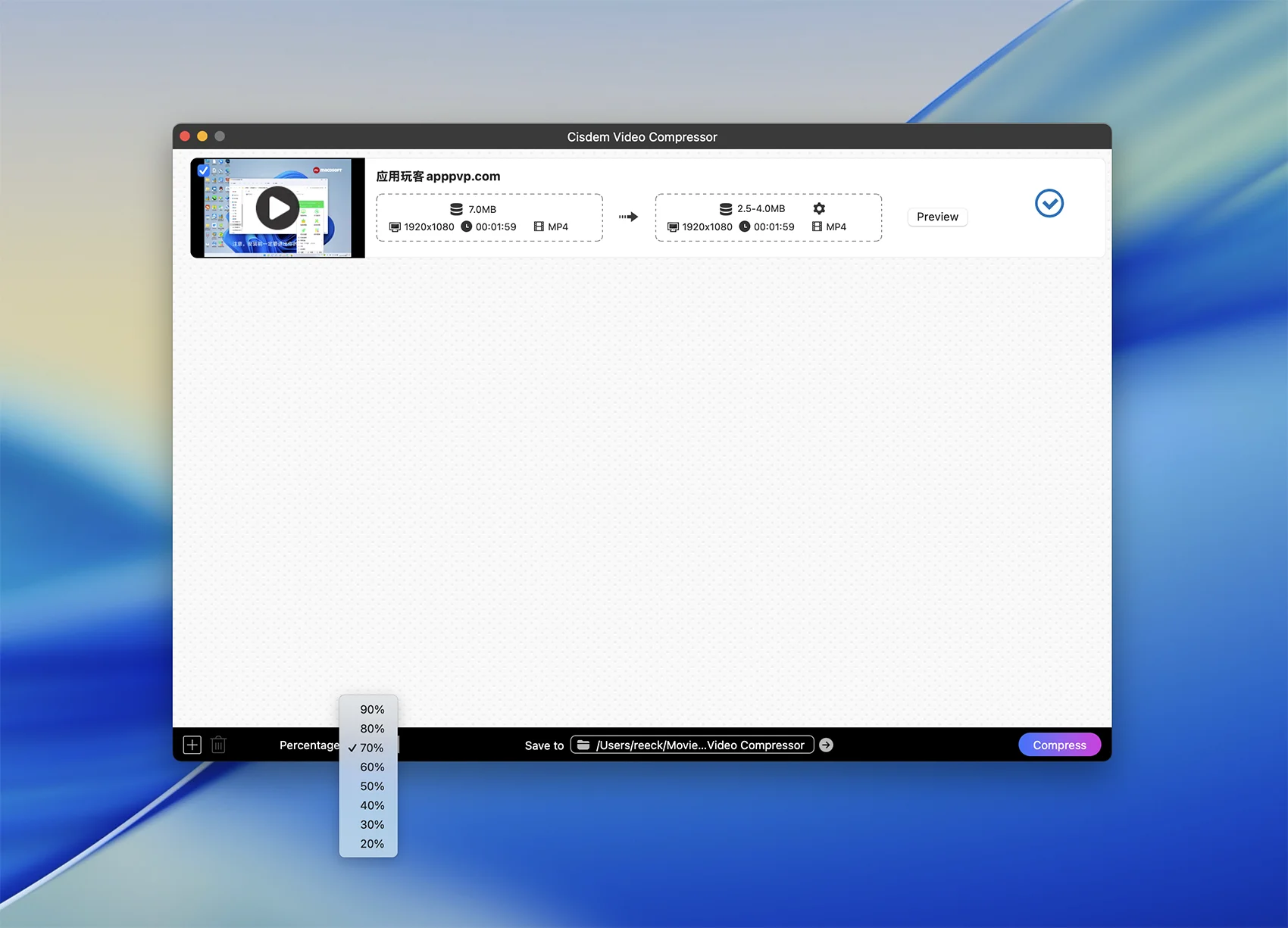Select 80% compression percentage
The image size is (1288, 928).
click(x=371, y=729)
